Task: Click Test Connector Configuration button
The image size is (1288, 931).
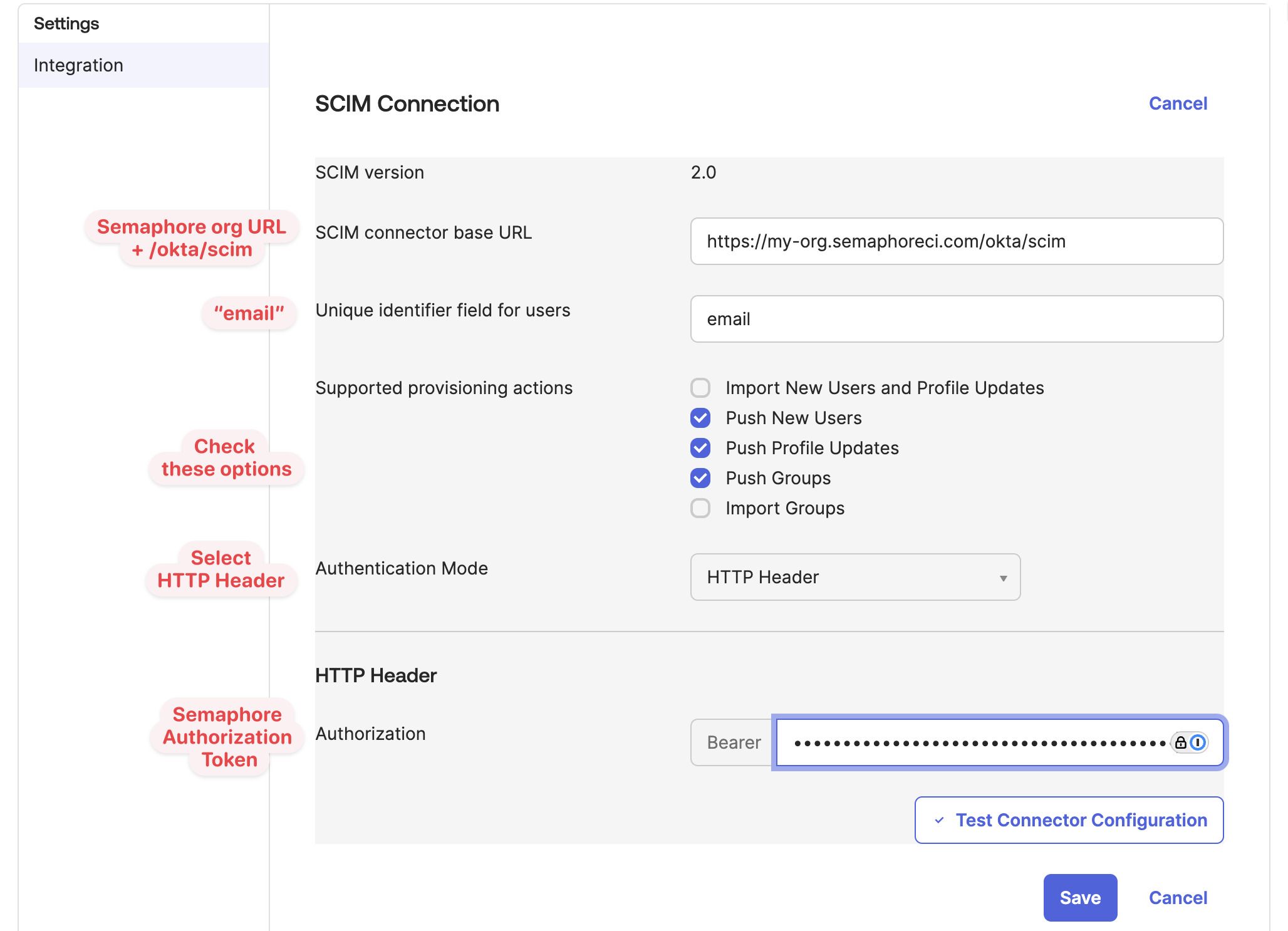Action: coord(1069,820)
